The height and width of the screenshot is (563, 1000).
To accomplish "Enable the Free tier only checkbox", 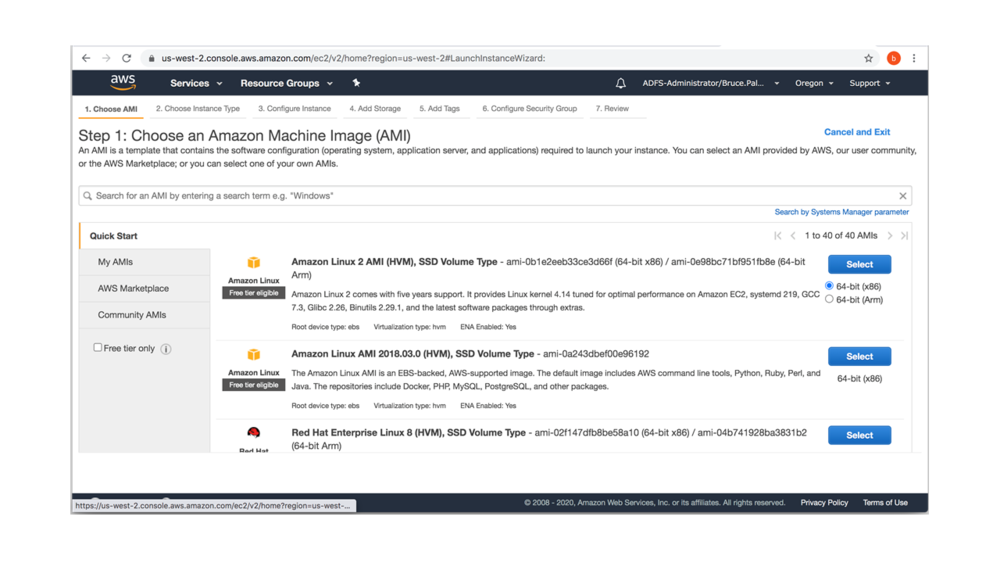I will 98,347.
